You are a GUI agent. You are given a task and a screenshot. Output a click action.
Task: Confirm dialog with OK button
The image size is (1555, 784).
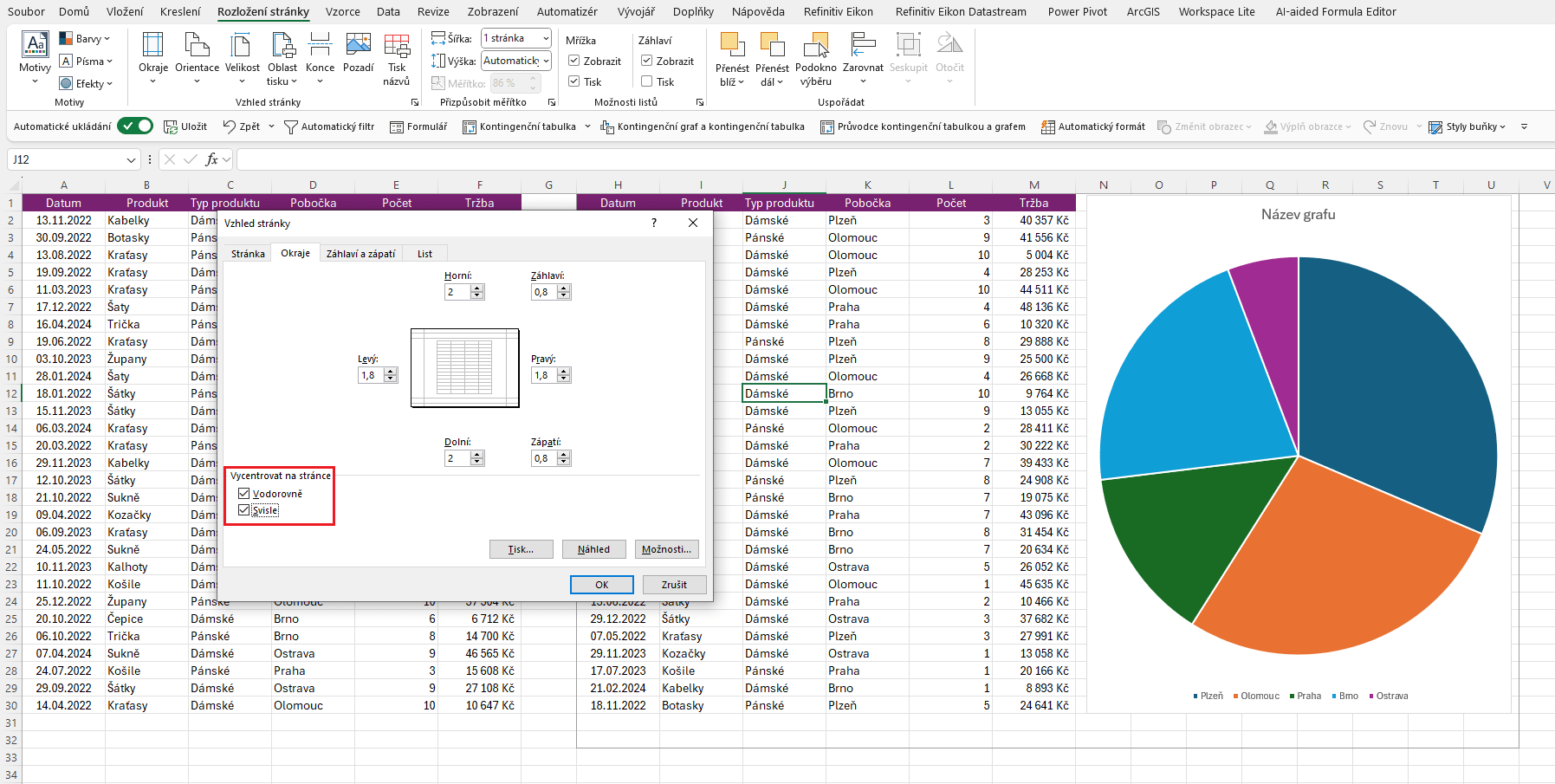click(602, 585)
